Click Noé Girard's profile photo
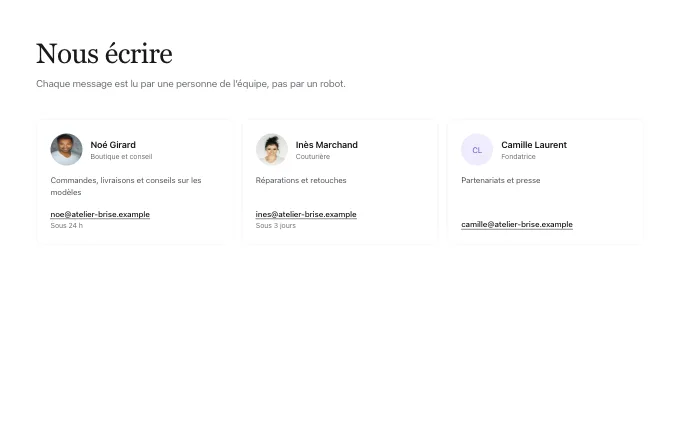The image size is (680, 425). (66, 149)
